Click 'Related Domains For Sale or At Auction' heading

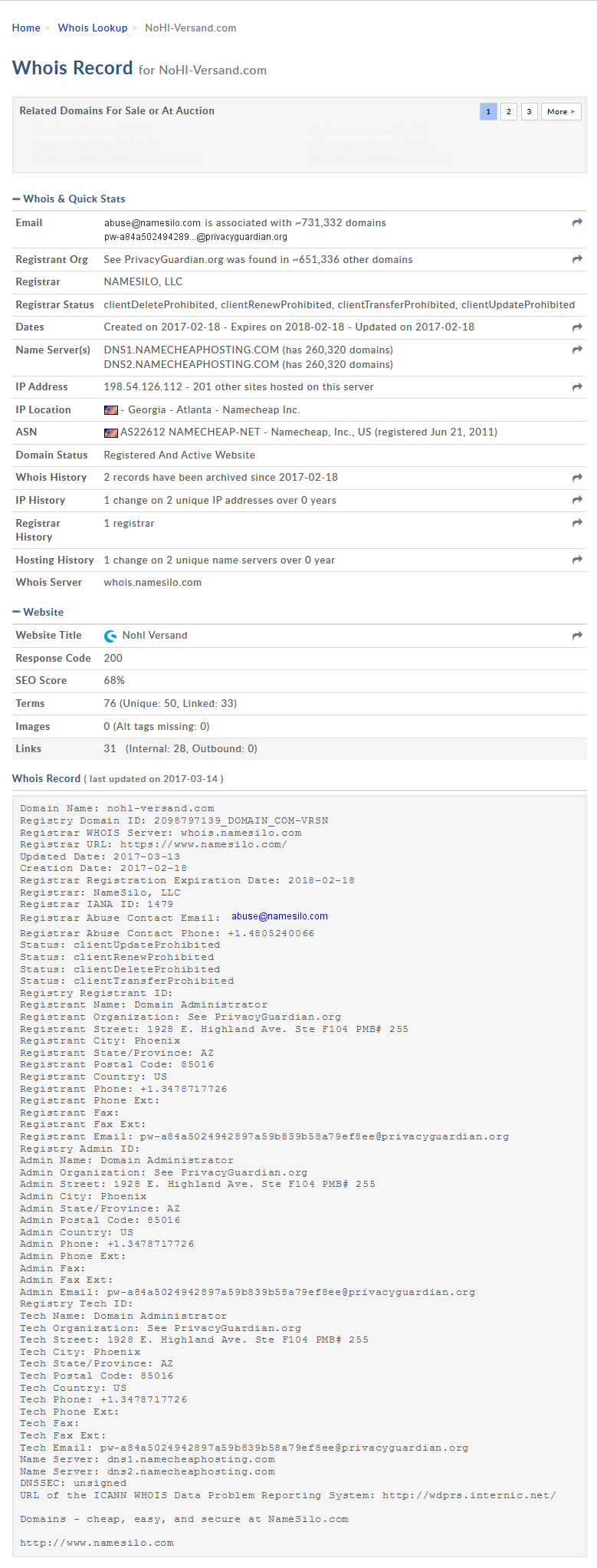[117, 111]
